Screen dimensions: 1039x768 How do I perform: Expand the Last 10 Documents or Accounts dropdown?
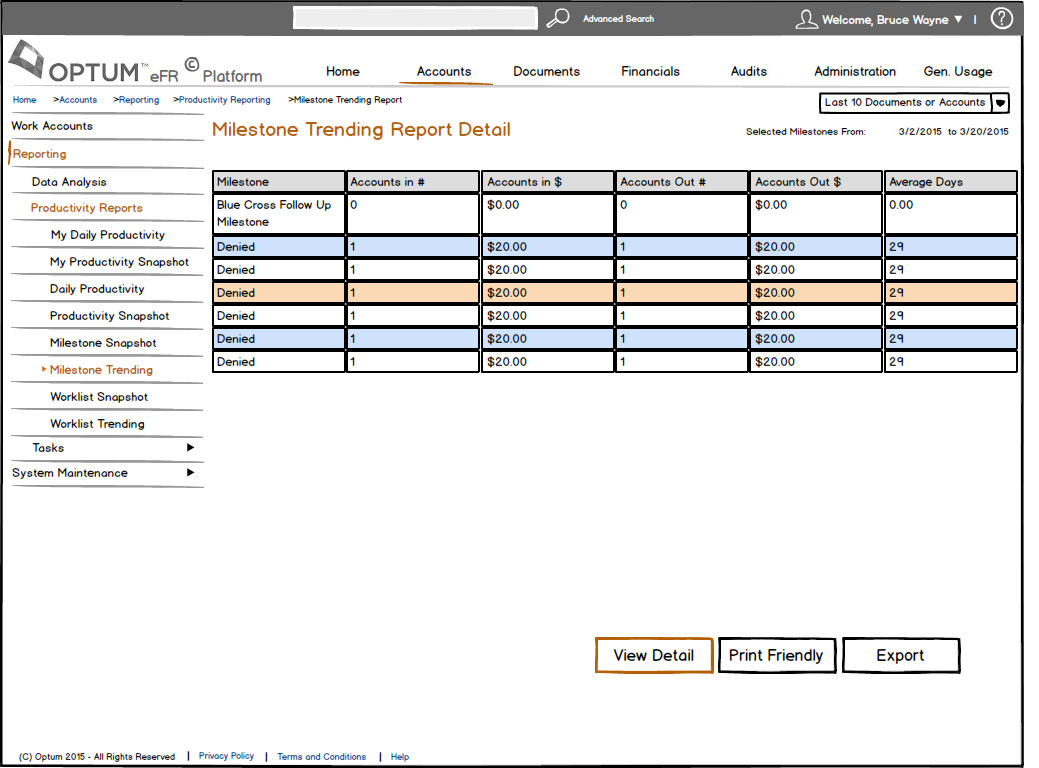(x=1000, y=103)
